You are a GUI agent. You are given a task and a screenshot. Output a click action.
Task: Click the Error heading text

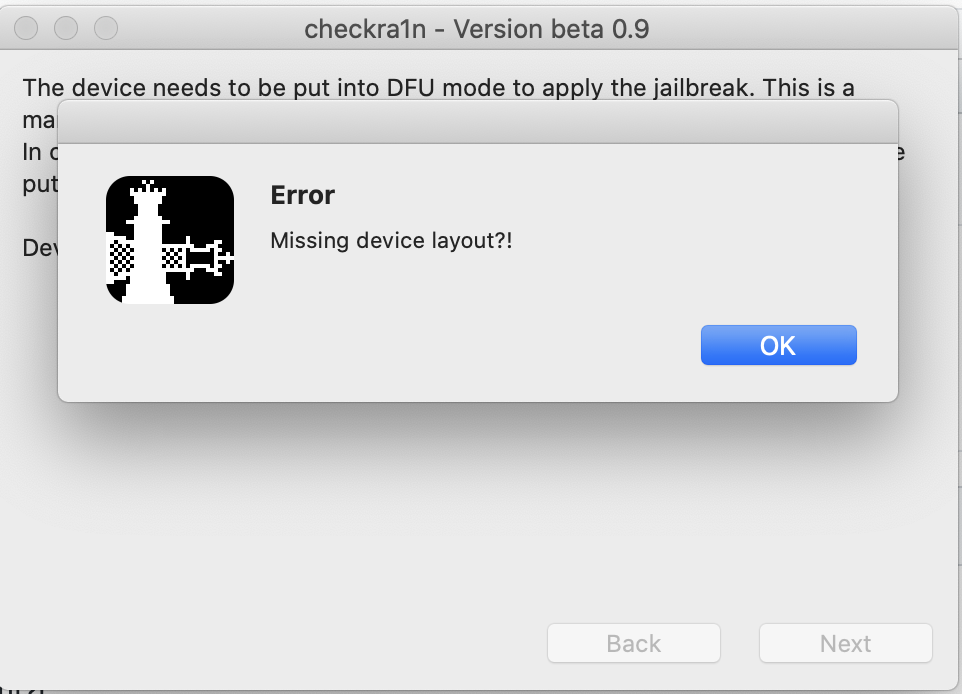click(x=302, y=195)
